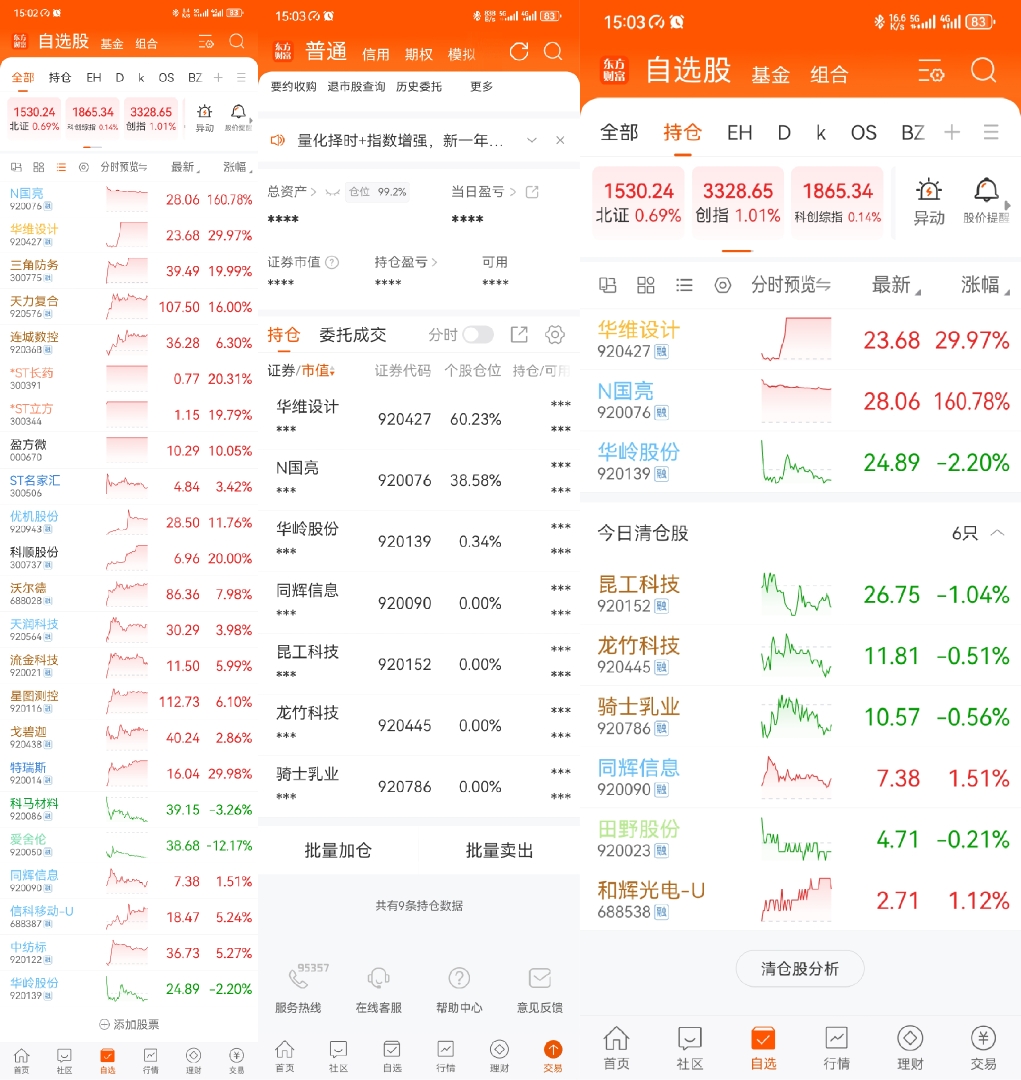
Task: Open 北证 1530.24 index card on the 持仓-tab watchlist
Action: pyautogui.click(x=639, y=202)
